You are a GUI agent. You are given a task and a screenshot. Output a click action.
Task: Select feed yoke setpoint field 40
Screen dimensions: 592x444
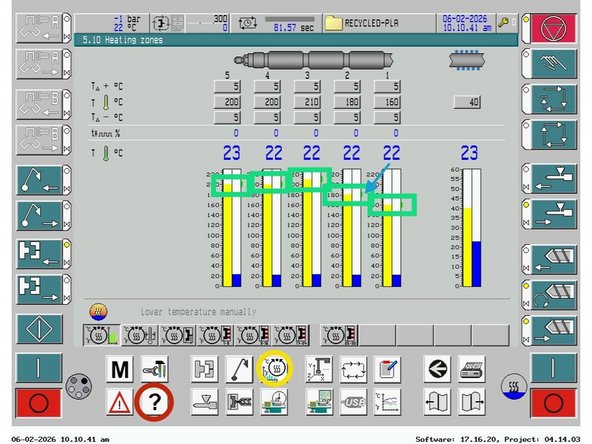pyautogui.click(x=467, y=102)
